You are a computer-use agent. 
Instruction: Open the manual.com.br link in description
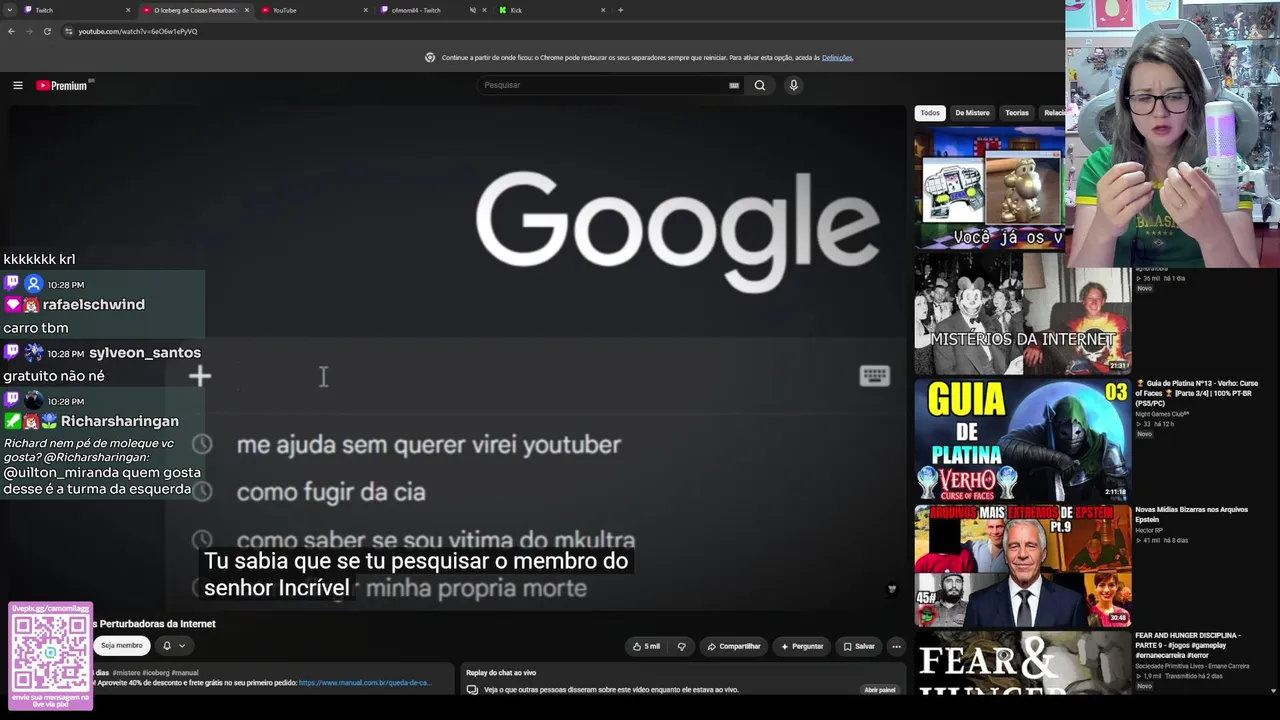[x=364, y=683]
